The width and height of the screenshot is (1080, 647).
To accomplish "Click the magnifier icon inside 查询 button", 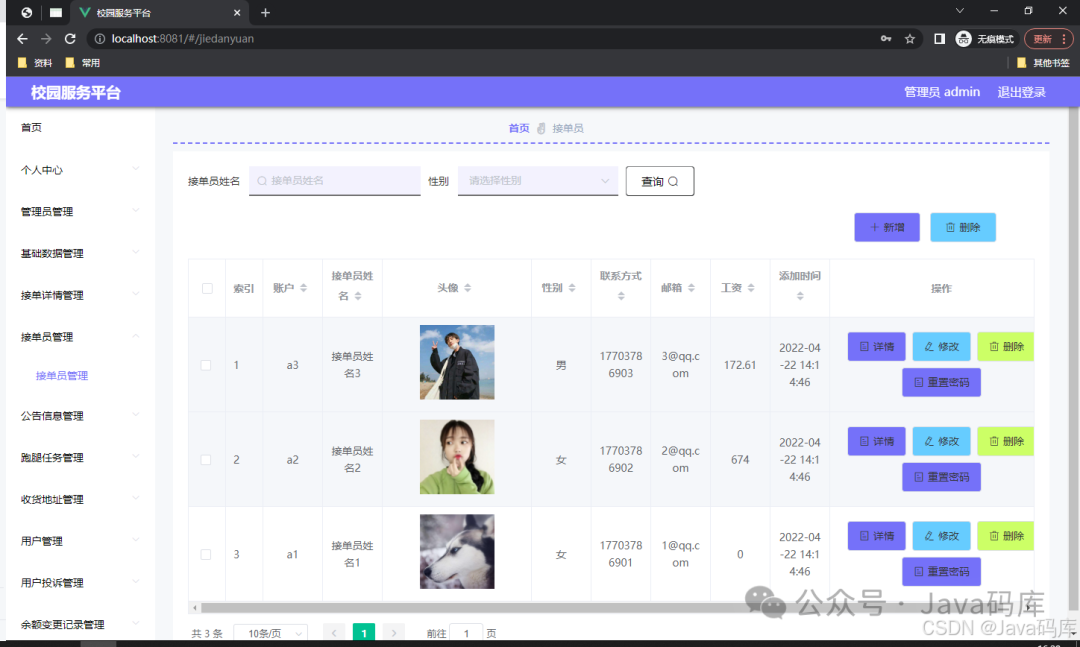I will pos(672,181).
